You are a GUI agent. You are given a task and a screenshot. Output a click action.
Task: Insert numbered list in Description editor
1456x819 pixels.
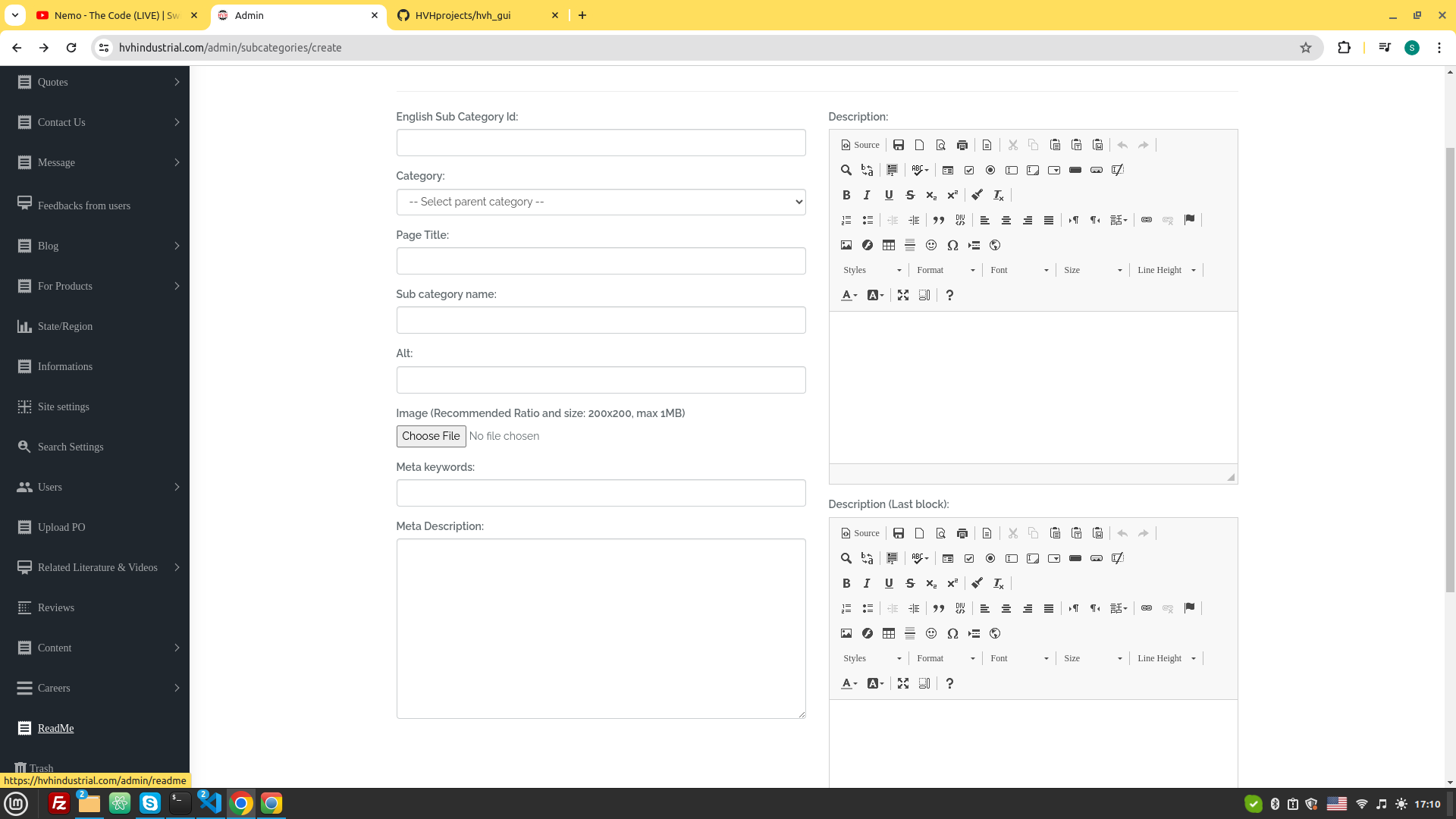[x=846, y=220]
